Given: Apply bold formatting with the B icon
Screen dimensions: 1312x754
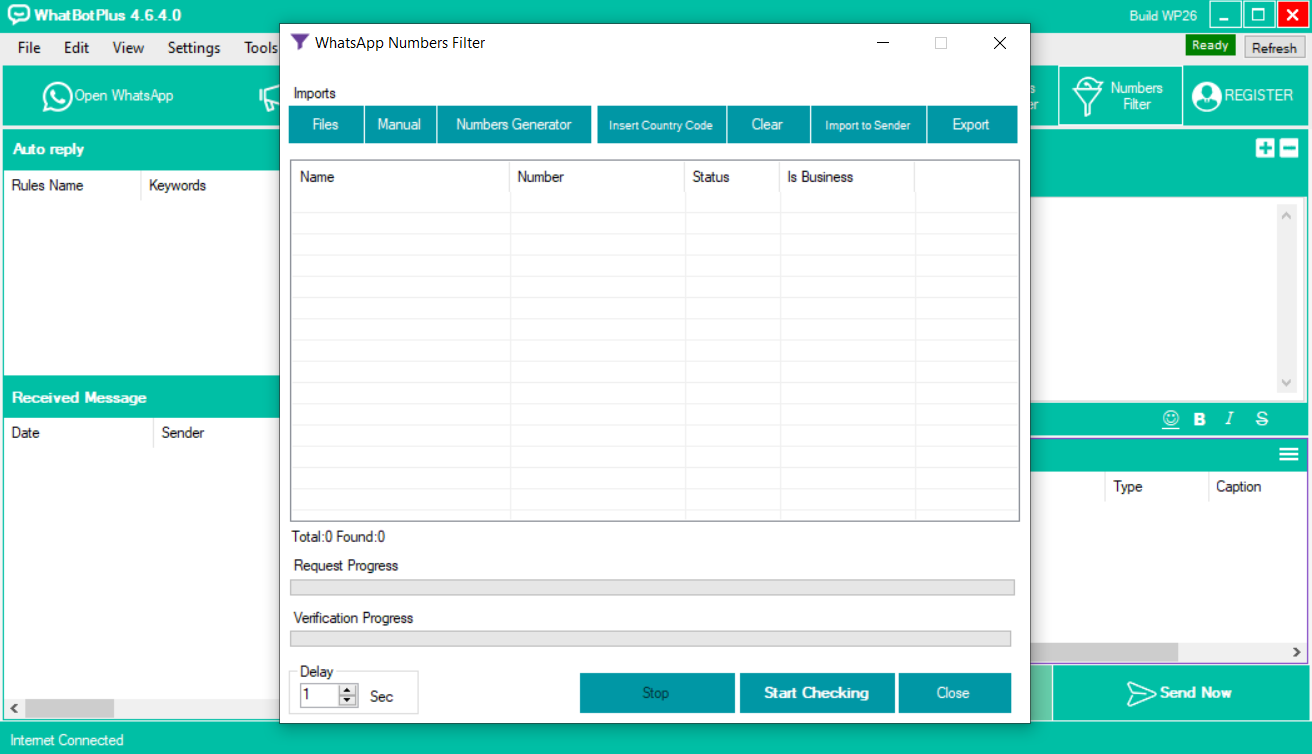Looking at the screenshot, I should (x=1200, y=419).
